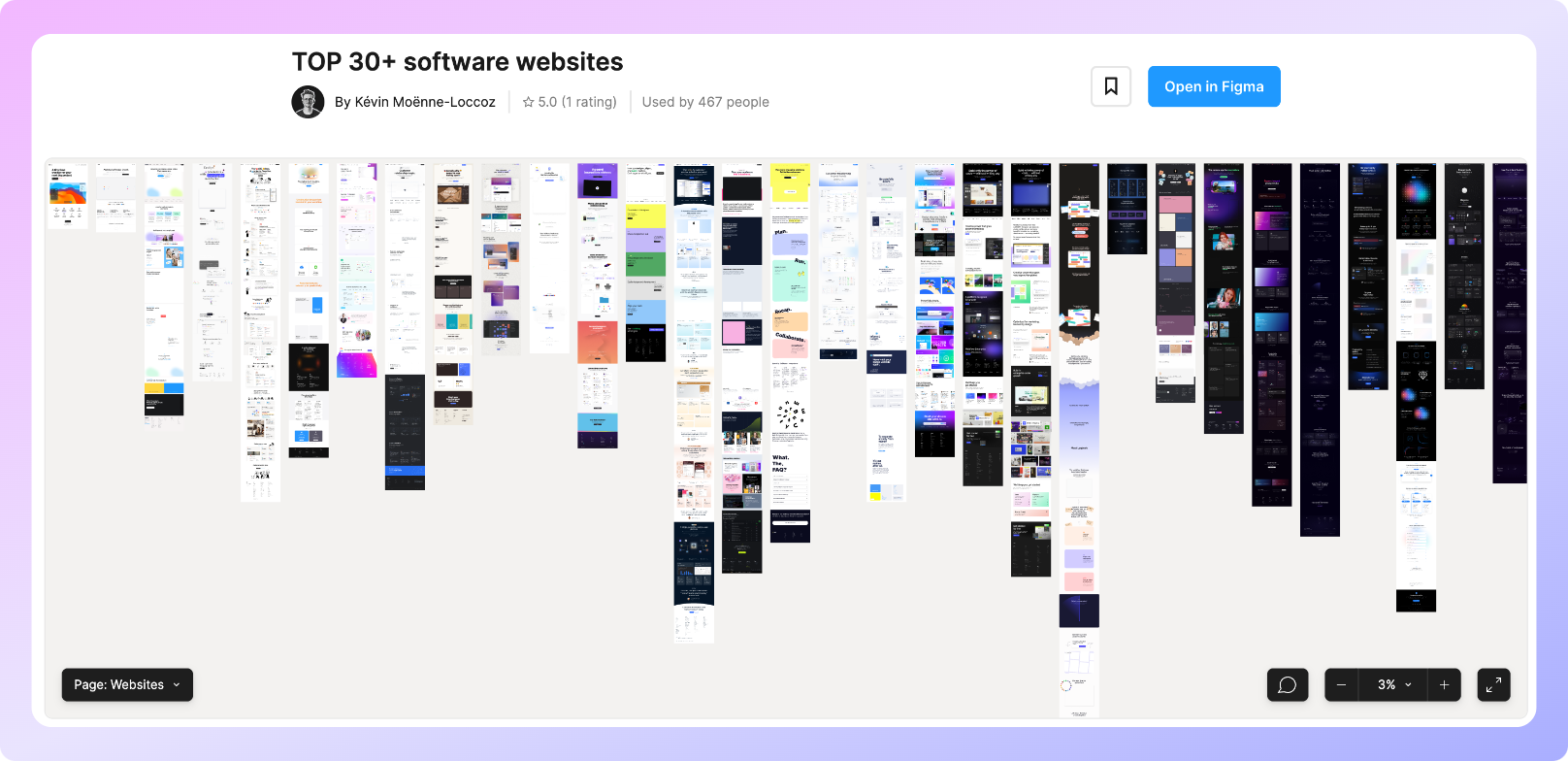Expand preview to fullscreen
The height and width of the screenshot is (761, 1568).
point(1494,684)
